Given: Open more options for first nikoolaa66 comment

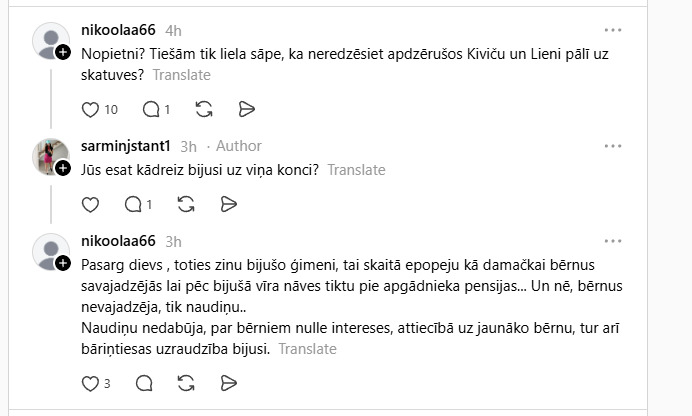Looking at the screenshot, I should click(x=613, y=31).
